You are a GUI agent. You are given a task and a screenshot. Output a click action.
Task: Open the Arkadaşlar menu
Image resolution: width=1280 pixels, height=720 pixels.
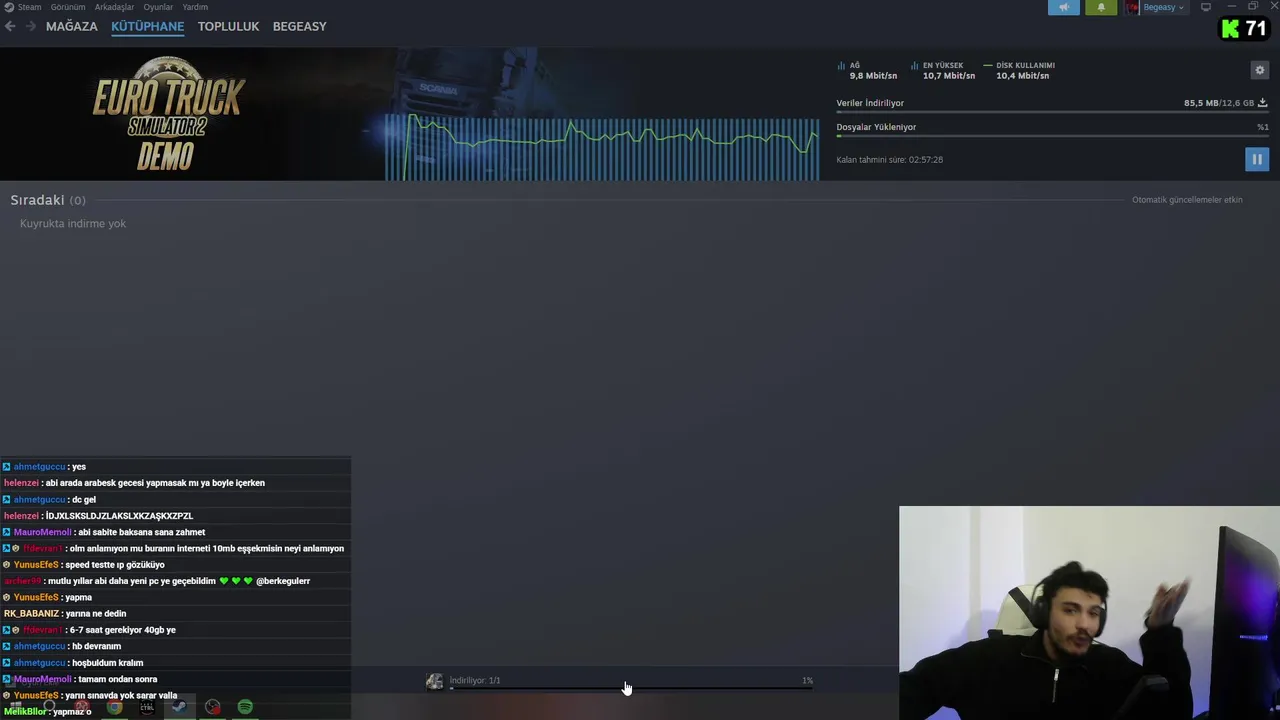[x=114, y=7]
